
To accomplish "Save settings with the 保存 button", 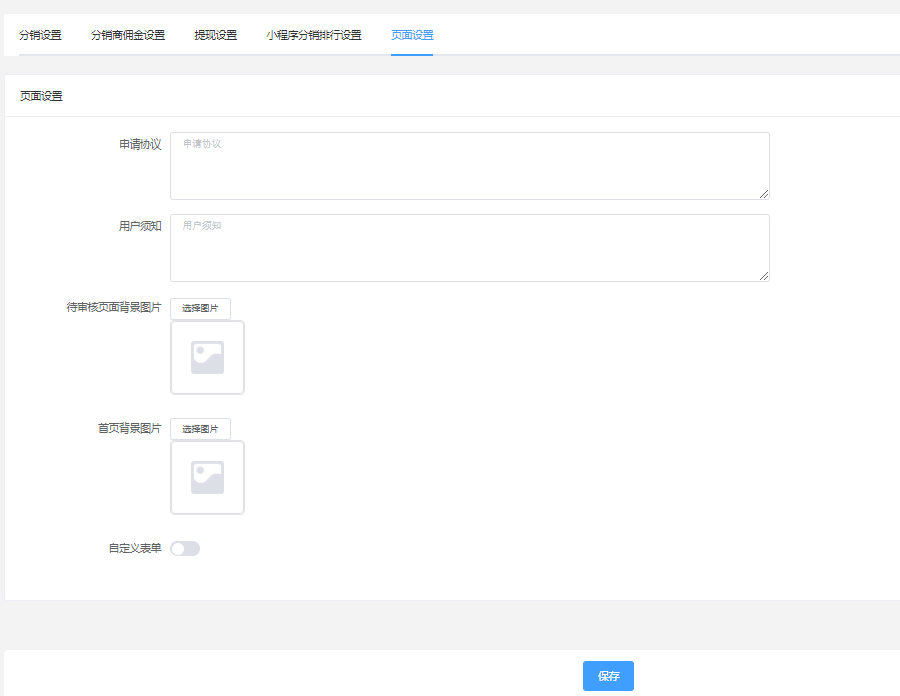I will pyautogui.click(x=608, y=676).
